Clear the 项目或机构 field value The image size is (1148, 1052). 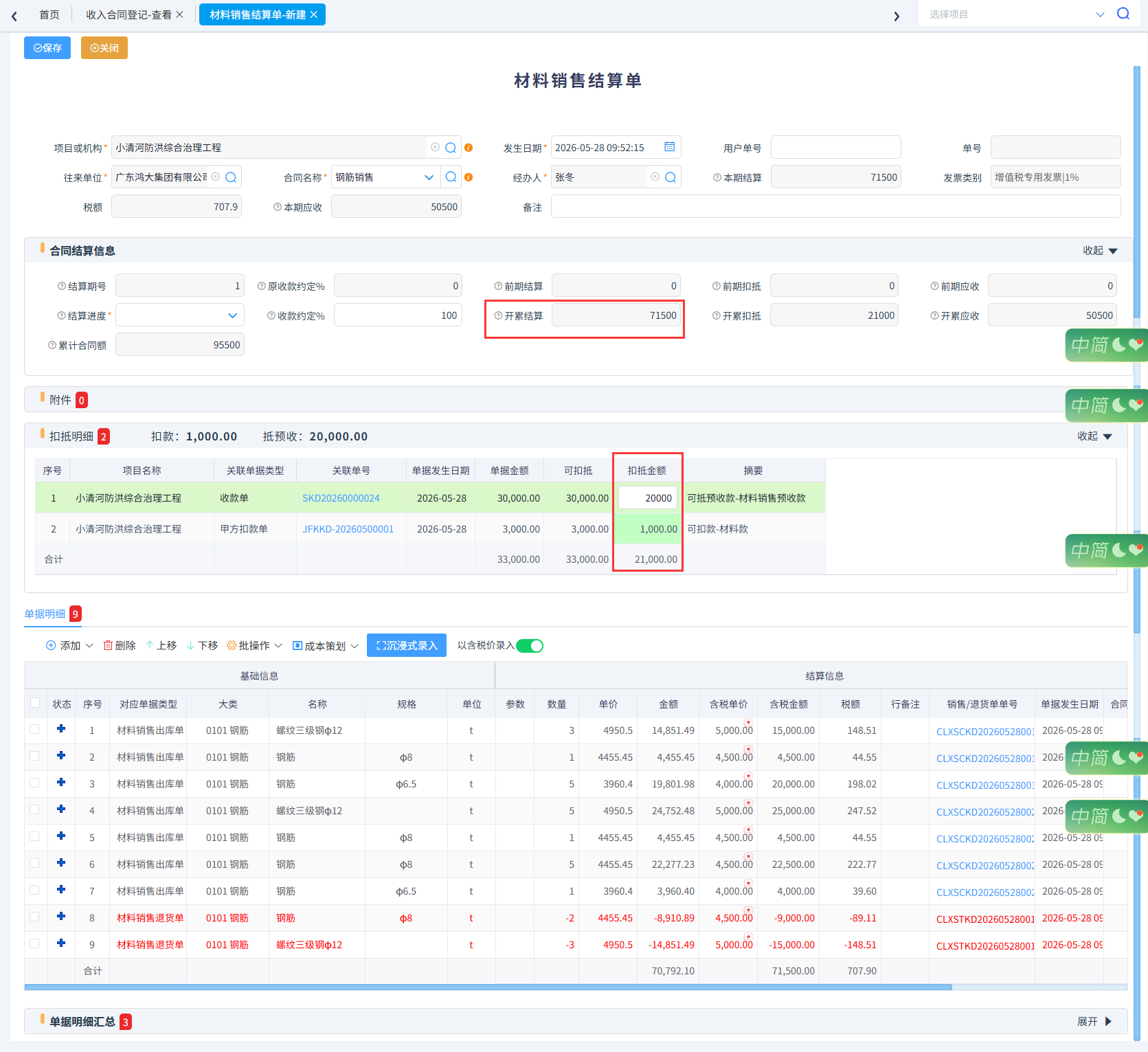[x=435, y=147]
